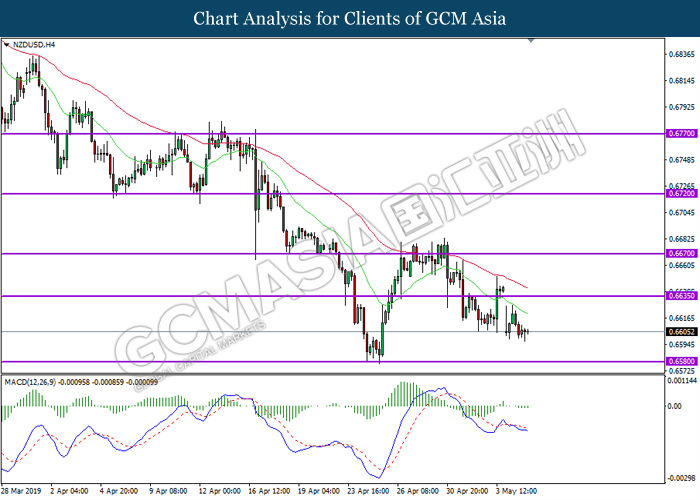
Task: Select the 0.66700 purple price level label
Action: click(682, 253)
